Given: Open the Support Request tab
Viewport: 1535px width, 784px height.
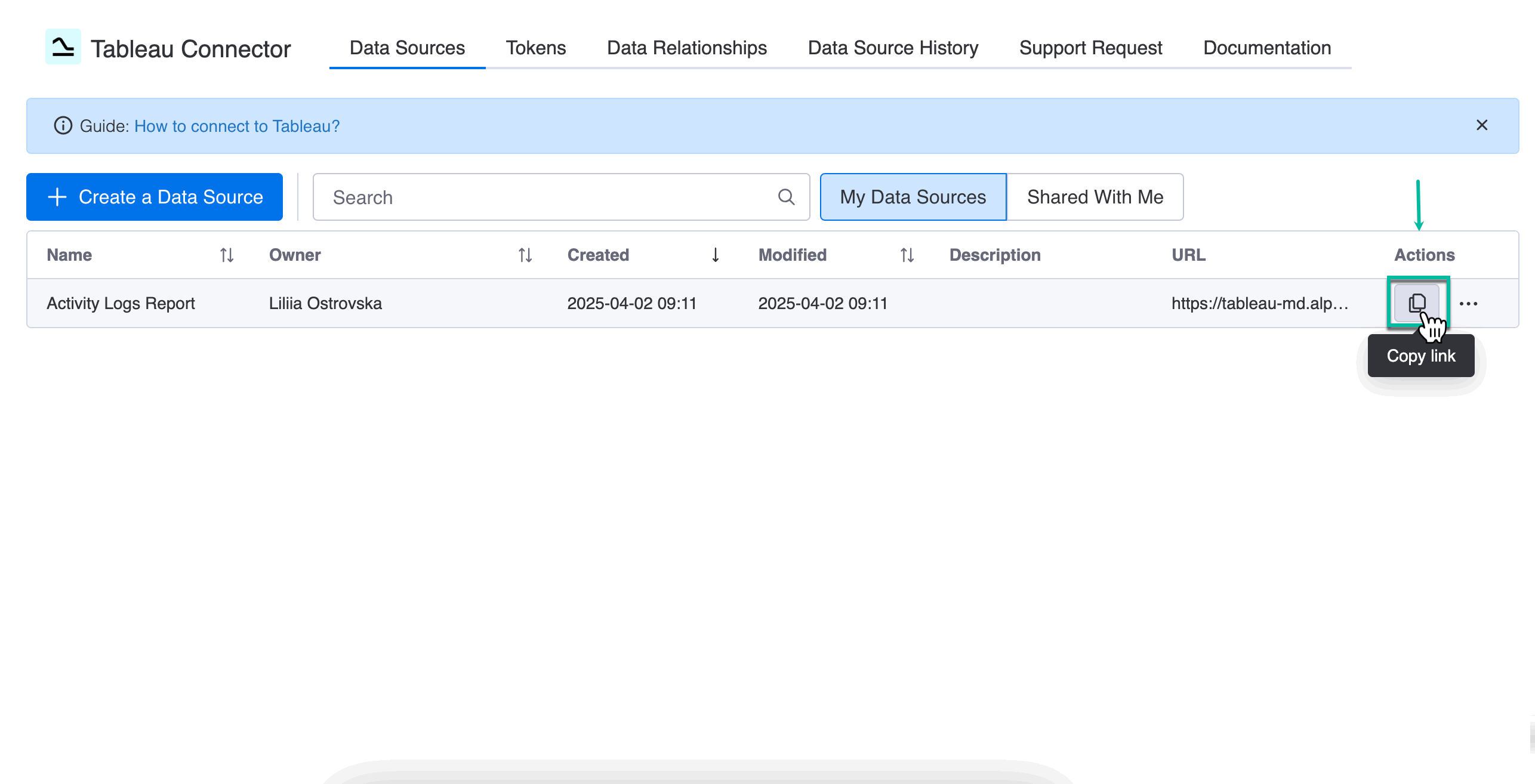Looking at the screenshot, I should pos(1090,48).
